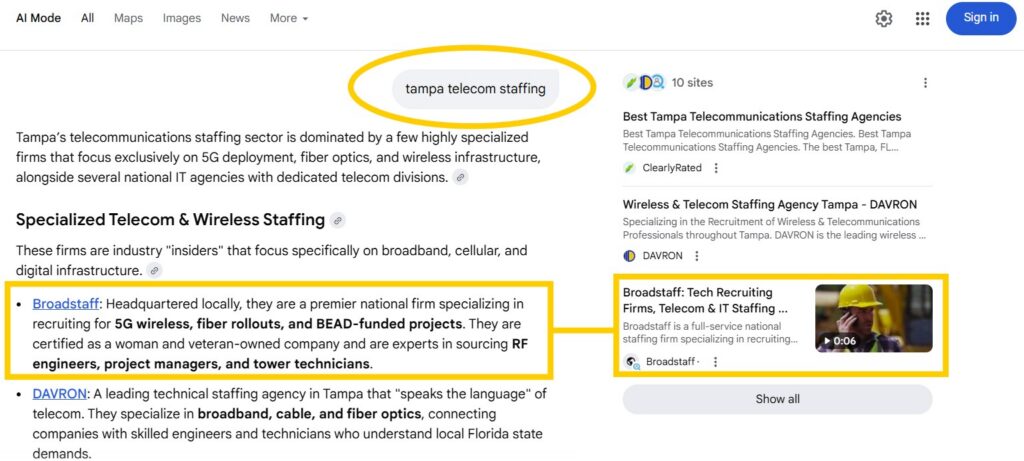Open Google Settings gear icon

(x=884, y=18)
